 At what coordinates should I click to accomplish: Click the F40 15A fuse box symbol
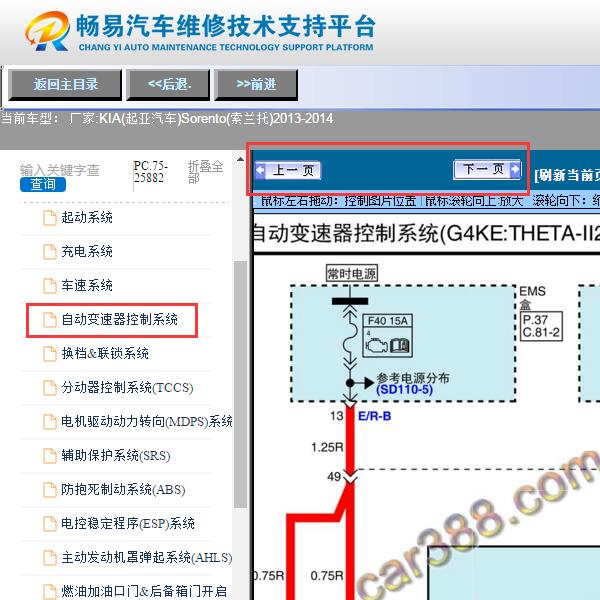(x=388, y=336)
